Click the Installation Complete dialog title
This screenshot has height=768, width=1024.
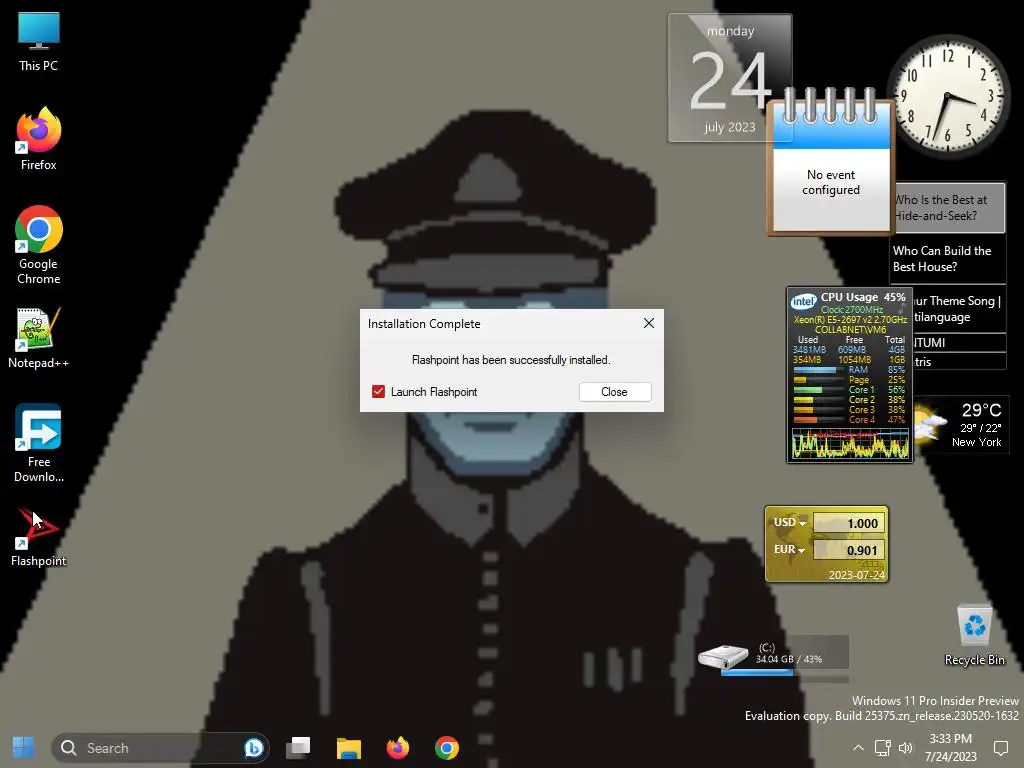click(424, 324)
